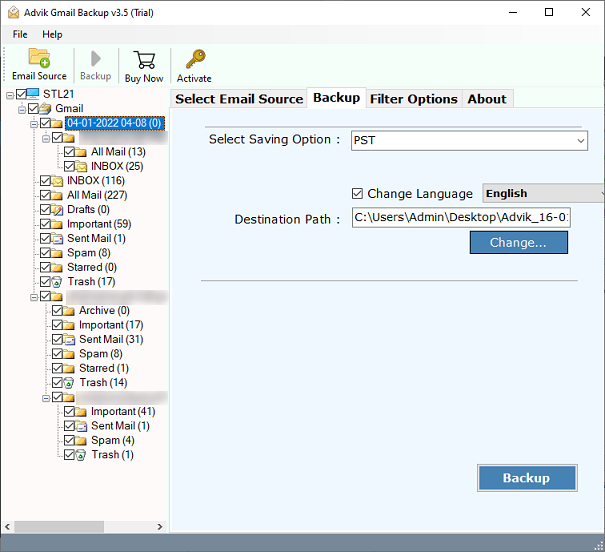Uncheck the INBOX (116) checkbox
This screenshot has width=605, height=552.
tap(45, 181)
